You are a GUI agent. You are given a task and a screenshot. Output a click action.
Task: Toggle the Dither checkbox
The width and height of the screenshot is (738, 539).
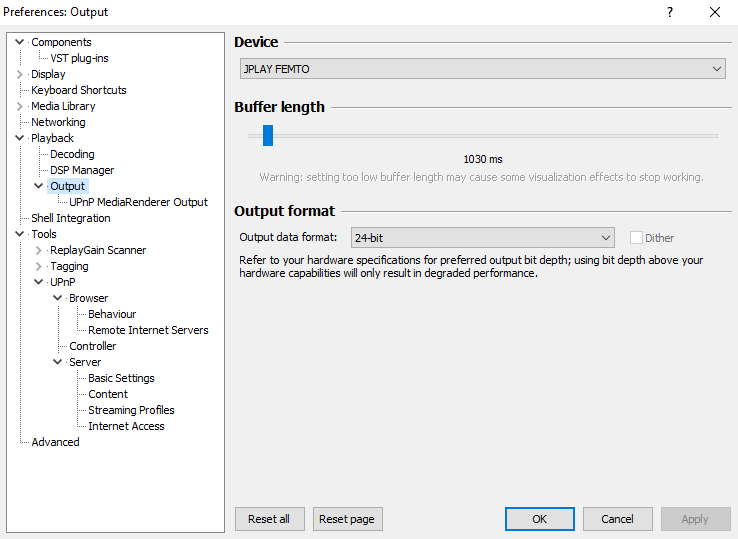pos(636,238)
